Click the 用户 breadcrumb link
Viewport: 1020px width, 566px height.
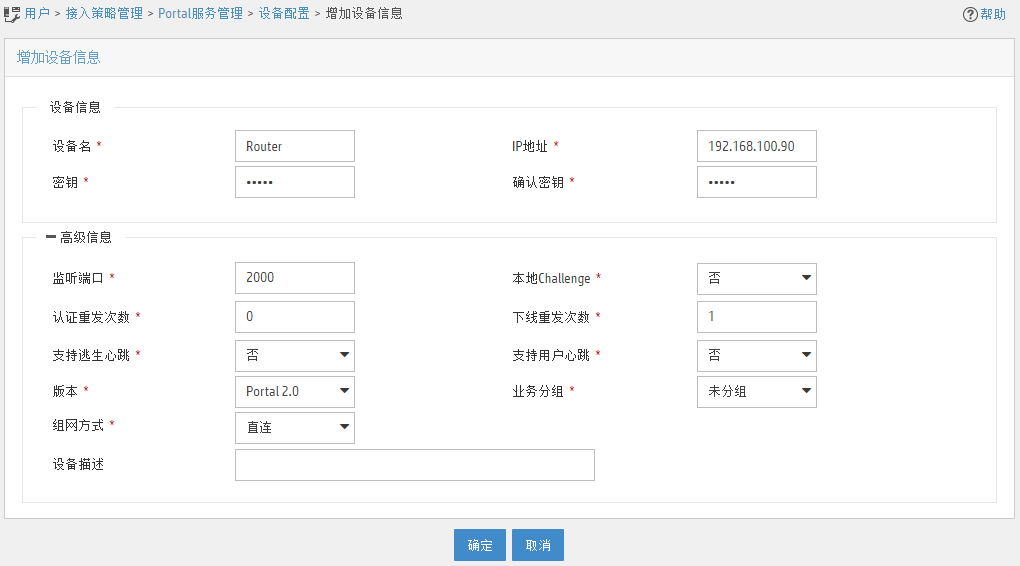coord(37,14)
